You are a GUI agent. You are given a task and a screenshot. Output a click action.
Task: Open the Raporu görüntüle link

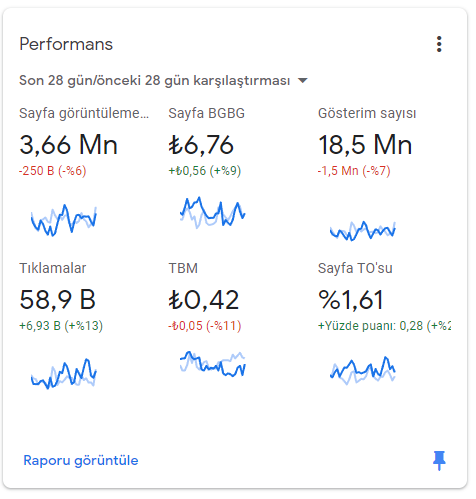pyautogui.click(x=81, y=460)
